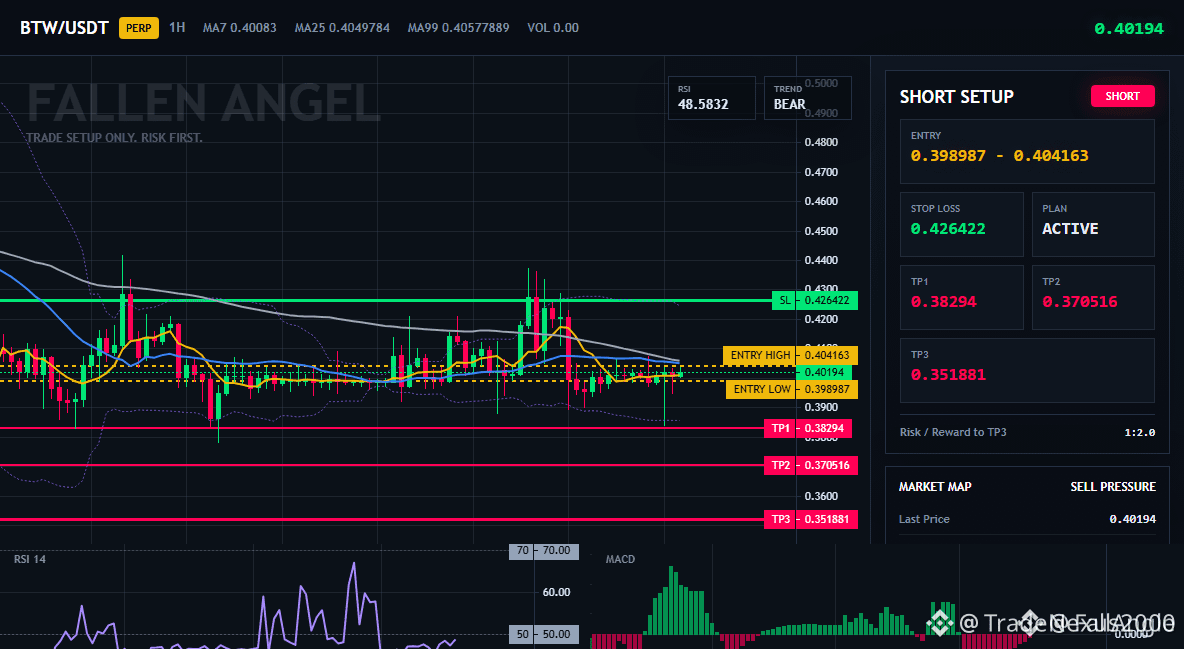
Task: Click the MA25 0.4049784 indicator label
Action: point(342,28)
